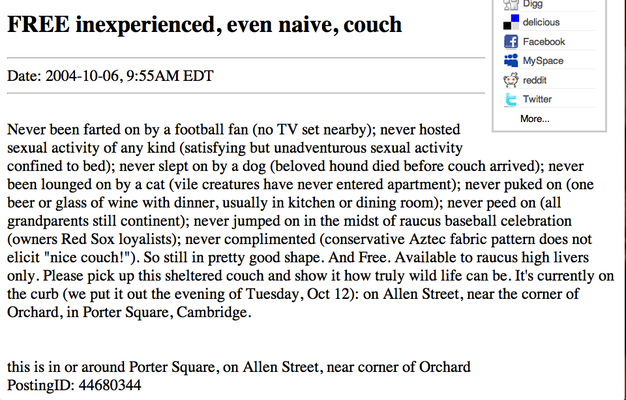The image size is (626, 400).
Task: Click the posting date line
Action: click(110, 76)
